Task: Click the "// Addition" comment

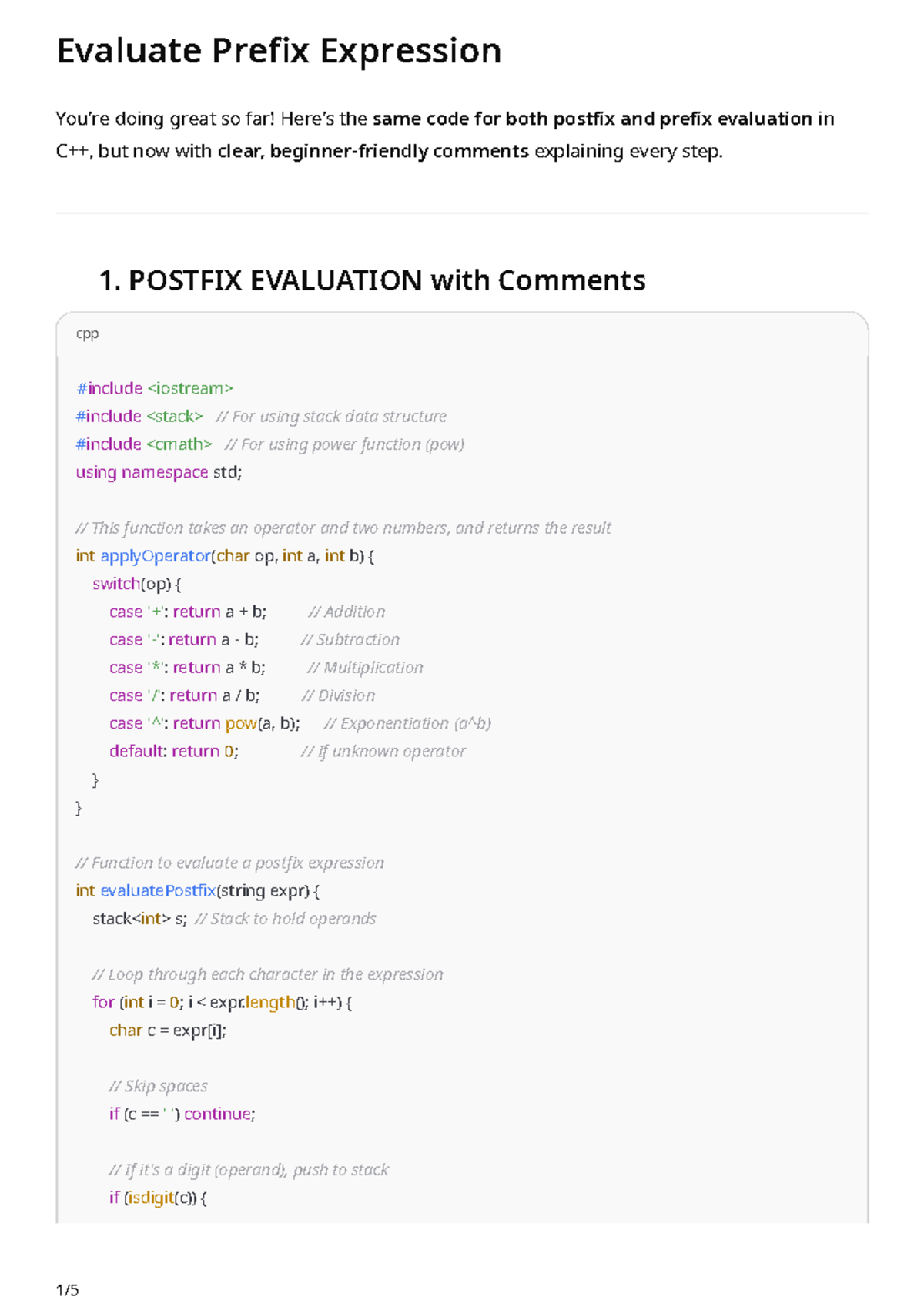Action: coord(346,612)
